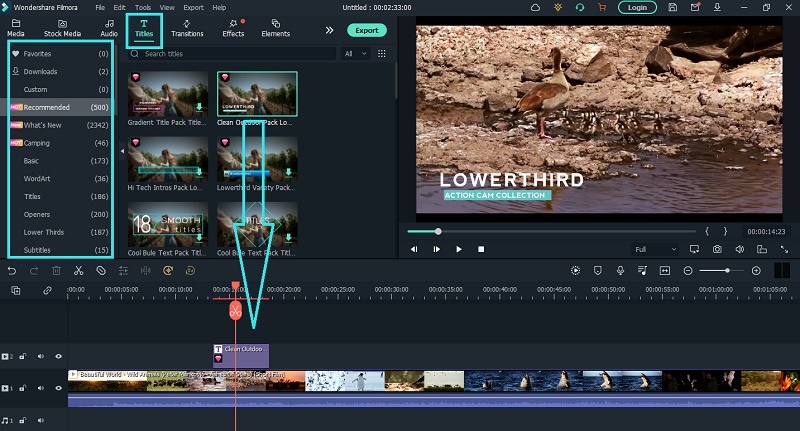Mute the audio track 1 speaker
The width and height of the screenshot is (800, 431).
click(41, 420)
